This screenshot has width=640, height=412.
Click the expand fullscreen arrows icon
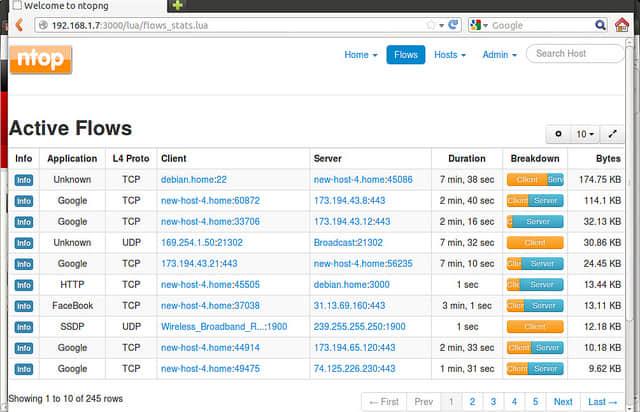point(613,134)
